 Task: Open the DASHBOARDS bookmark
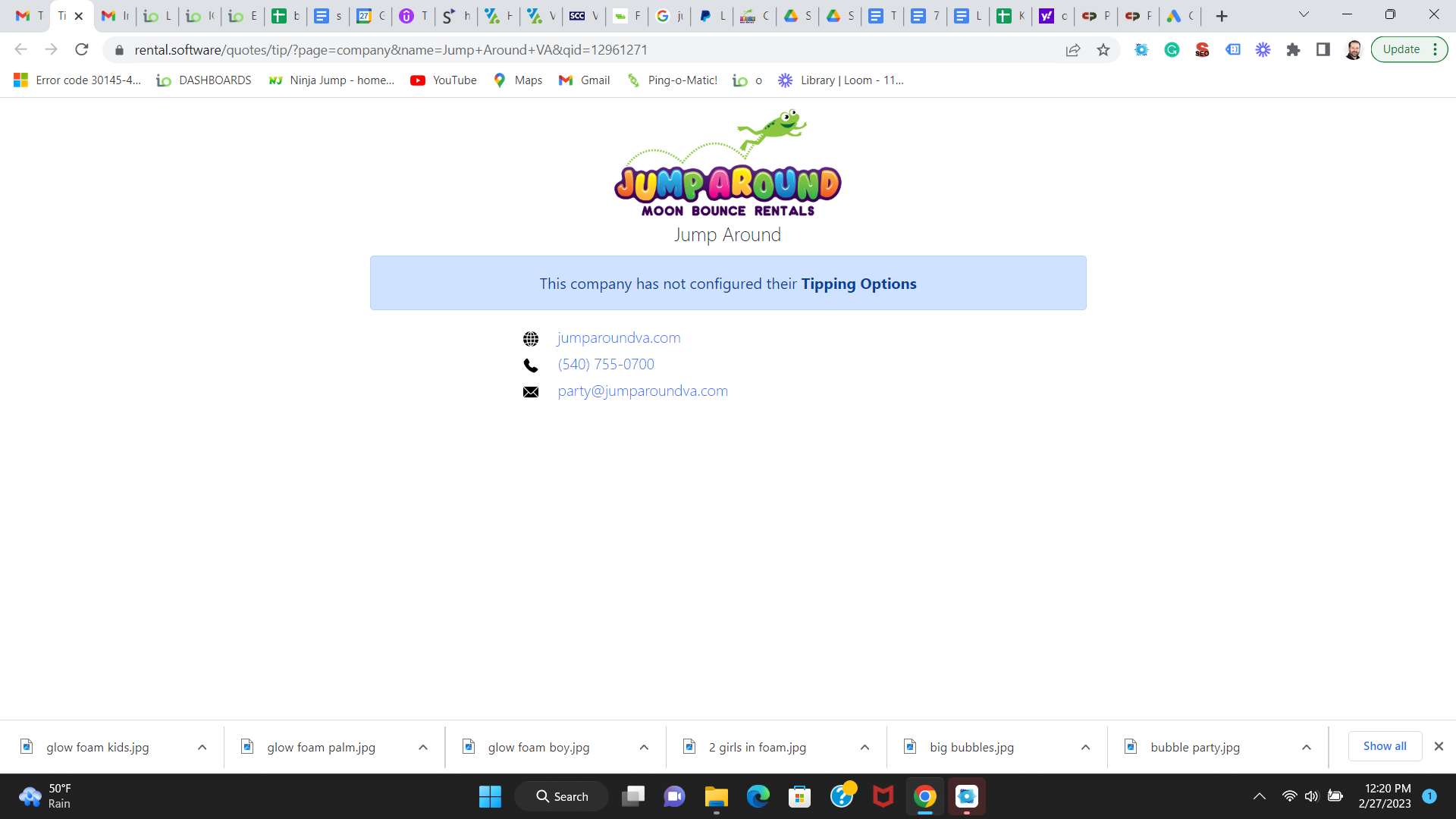tap(204, 80)
